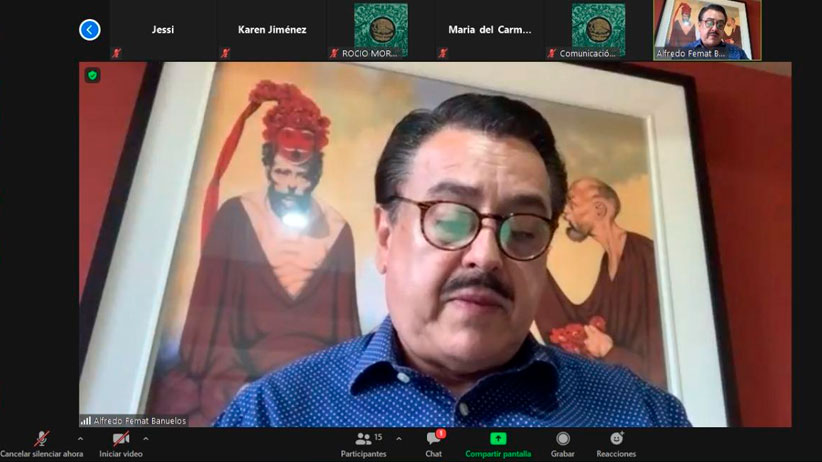This screenshot has width=822, height=462.
Task: Go to previous participants with blue arrow
Action: coord(90,30)
